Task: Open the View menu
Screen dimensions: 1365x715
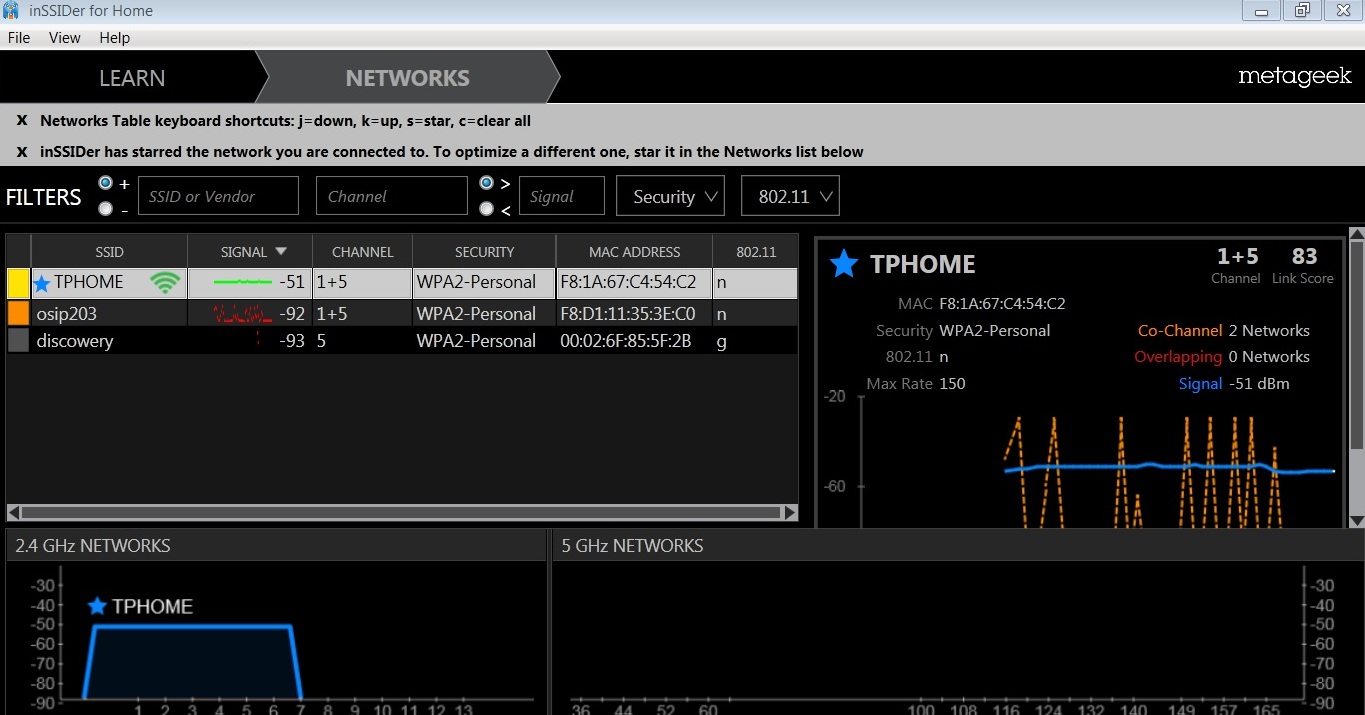Action: point(64,37)
